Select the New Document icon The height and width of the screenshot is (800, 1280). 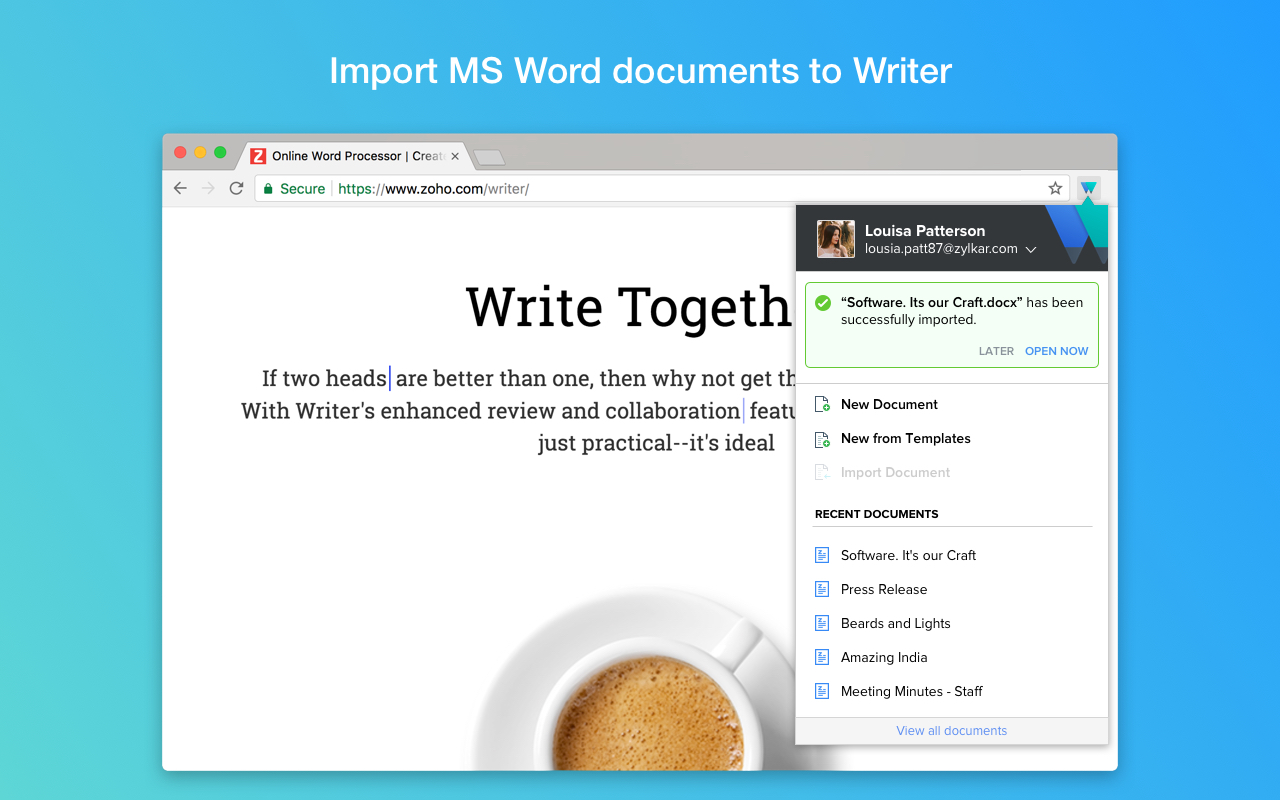822,404
